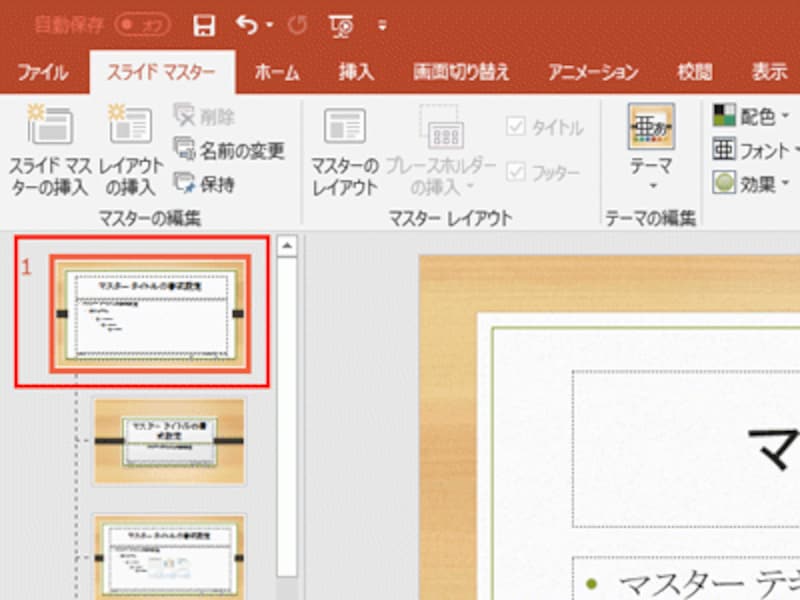Select the third layout thumbnail
This screenshot has height=600, width=800.
pos(169,557)
